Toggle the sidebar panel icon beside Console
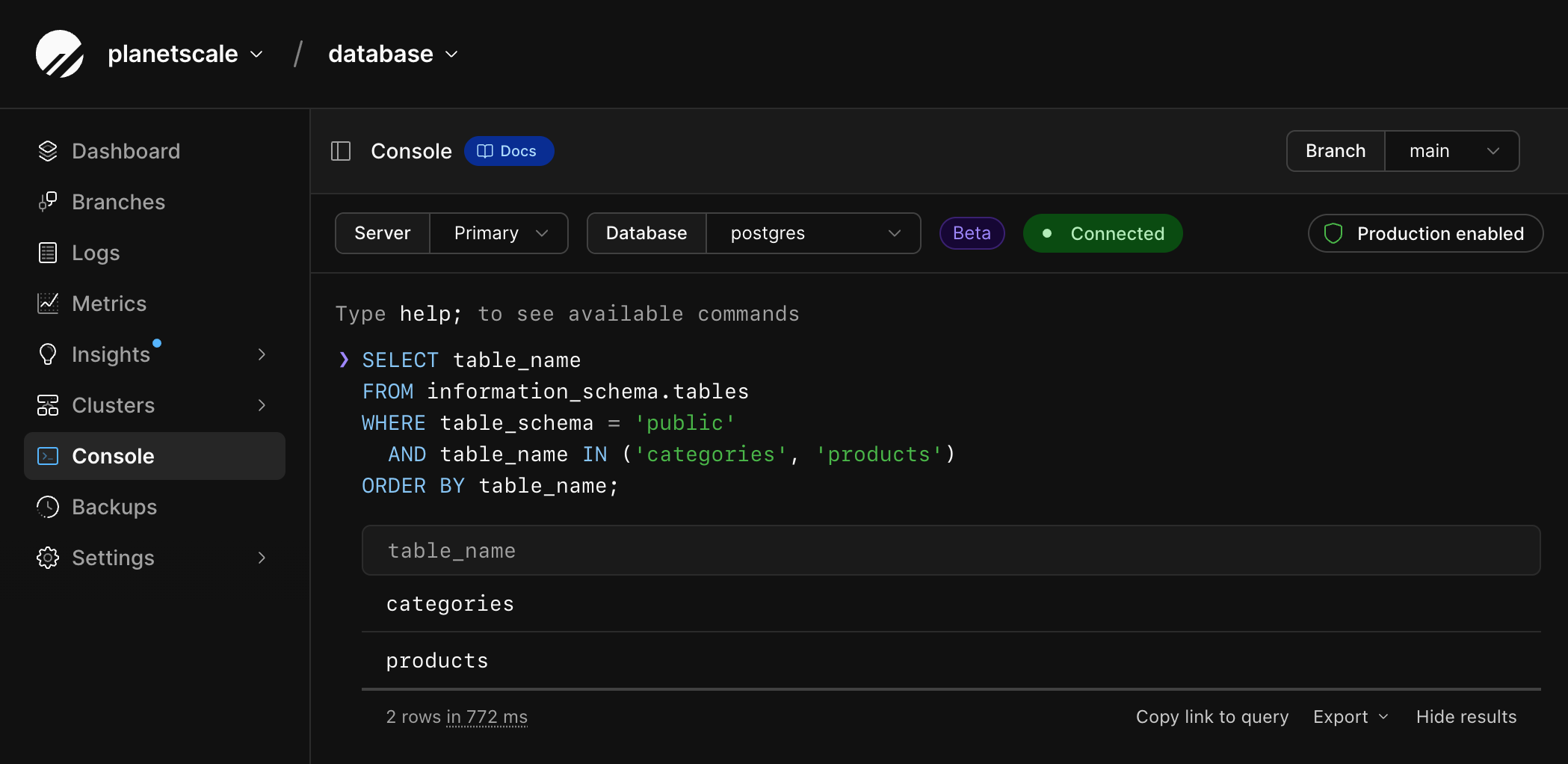 coord(341,151)
